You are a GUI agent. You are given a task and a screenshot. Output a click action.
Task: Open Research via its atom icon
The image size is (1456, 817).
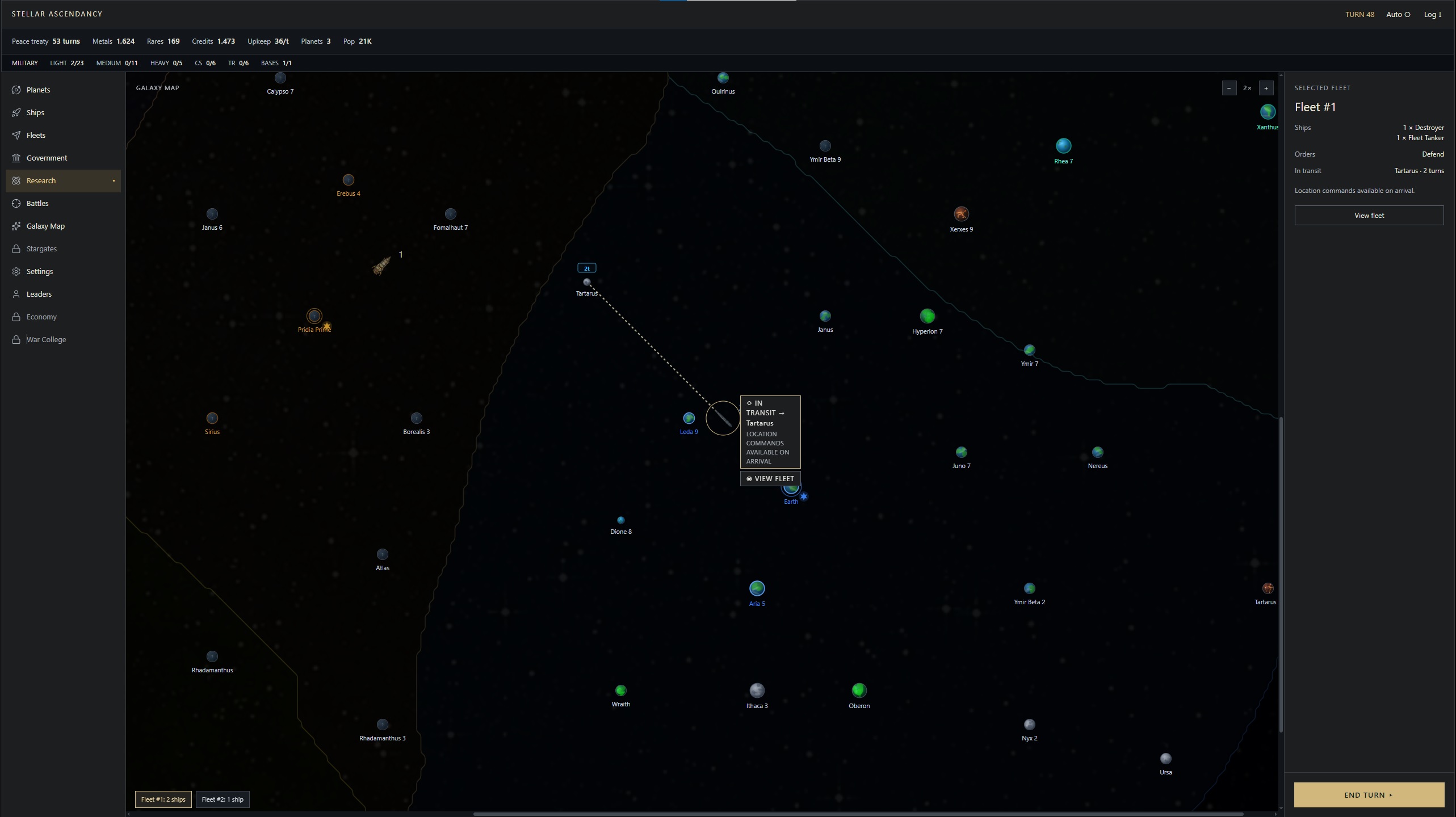point(16,180)
